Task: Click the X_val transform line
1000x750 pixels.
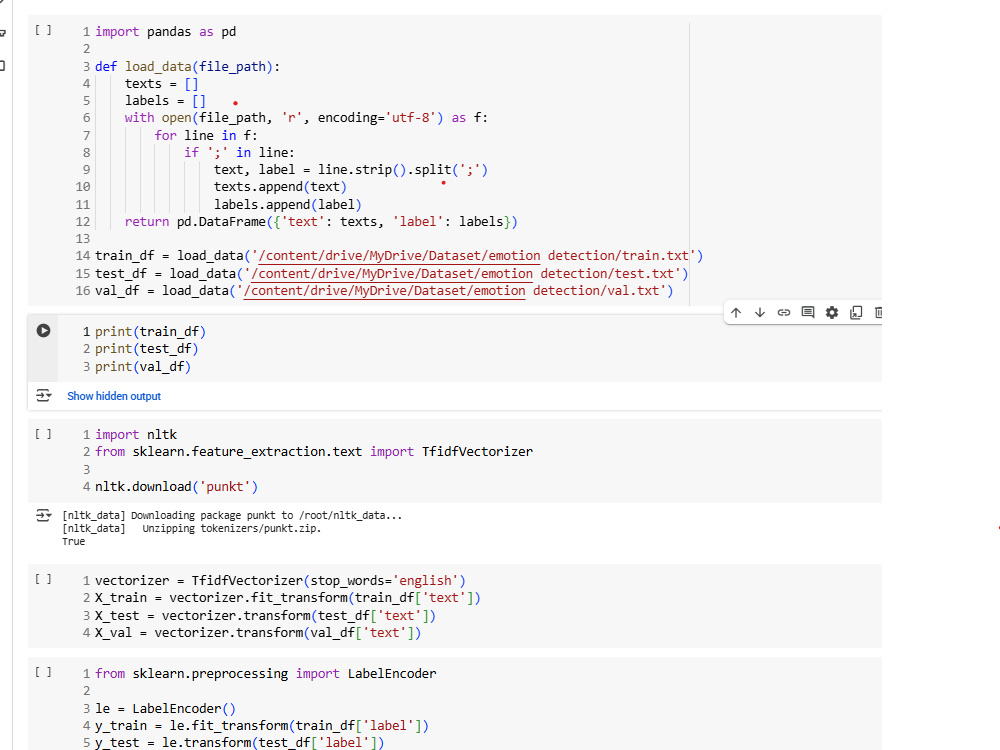Action: 258,633
